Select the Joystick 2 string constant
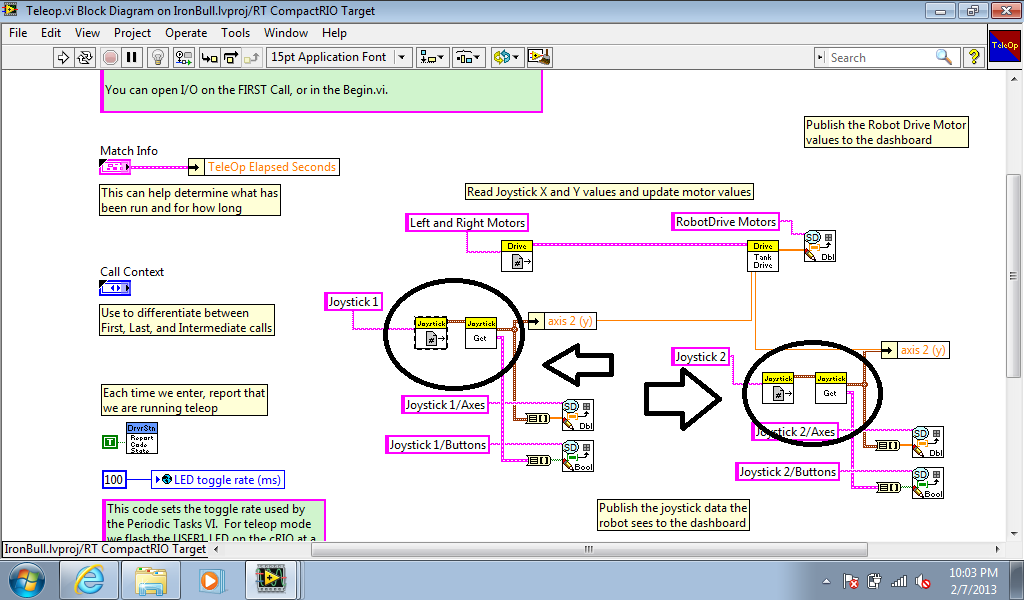 701,356
